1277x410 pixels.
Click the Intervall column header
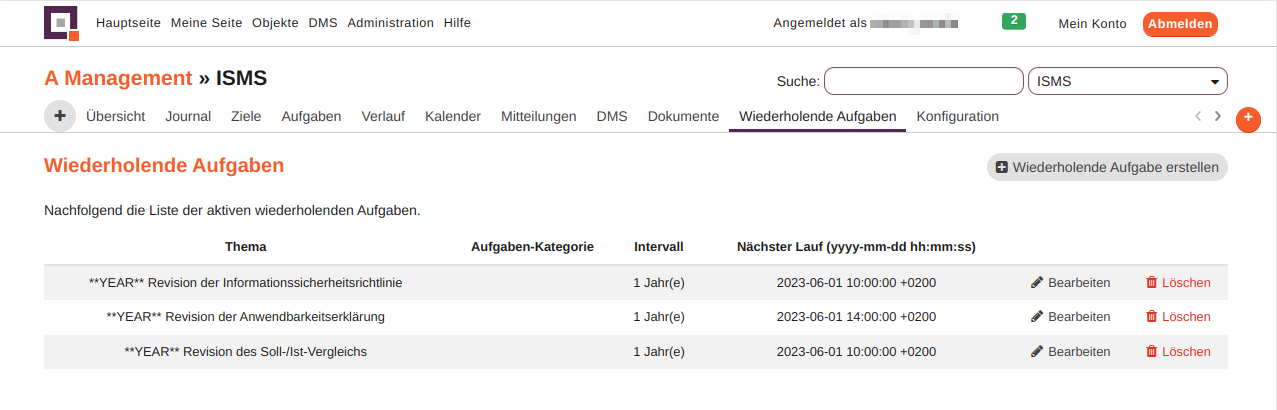pos(659,246)
